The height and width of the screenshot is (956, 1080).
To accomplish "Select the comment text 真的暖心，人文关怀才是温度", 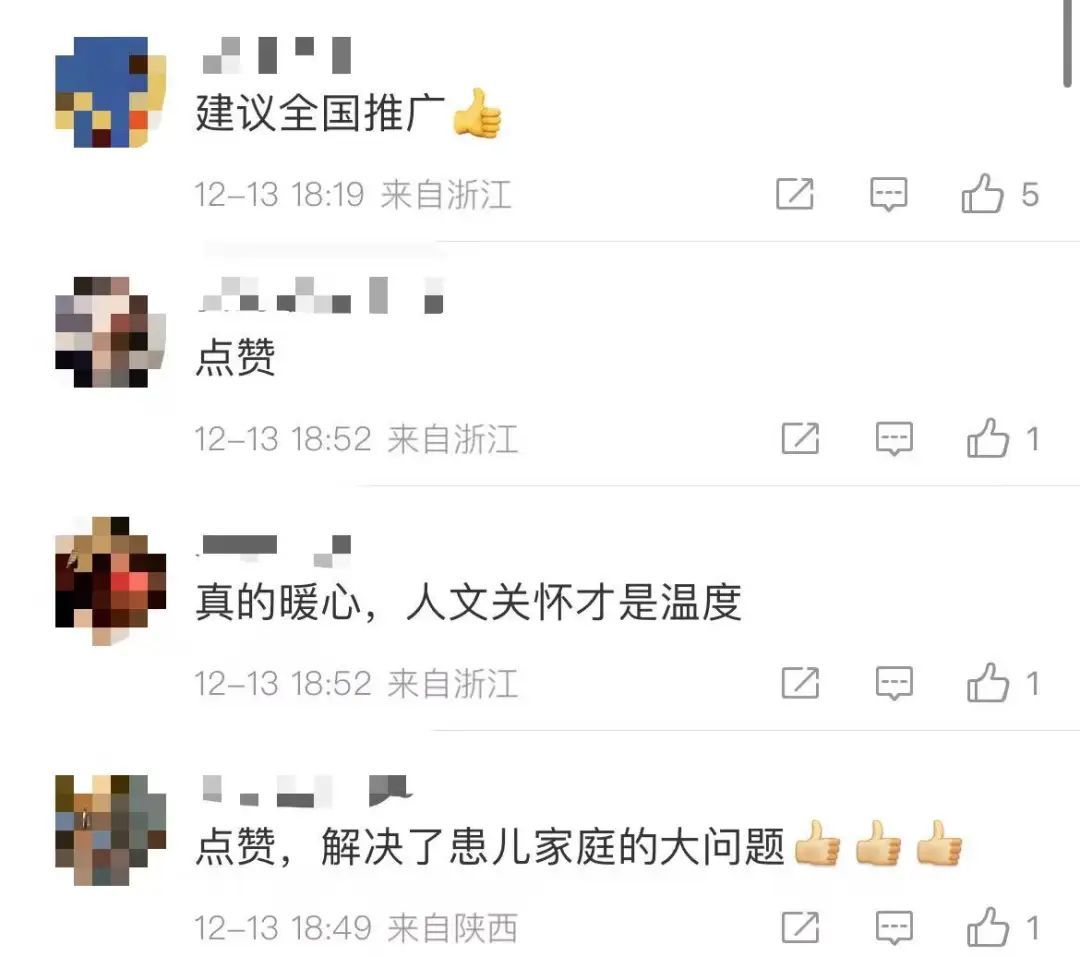I will coord(468,602).
